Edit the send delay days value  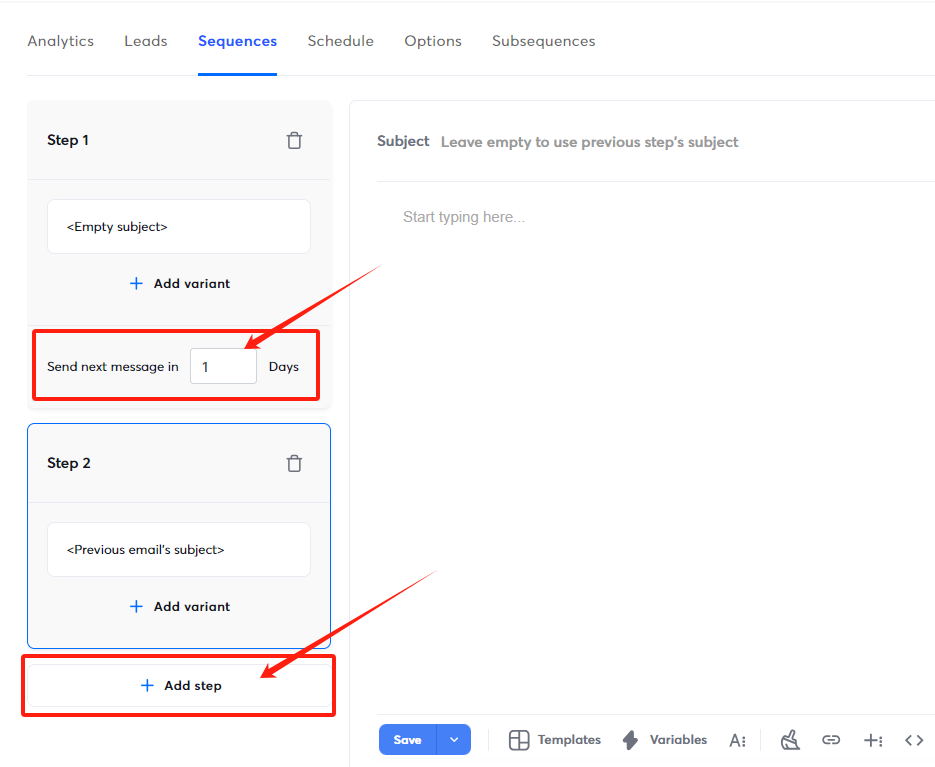pos(223,366)
